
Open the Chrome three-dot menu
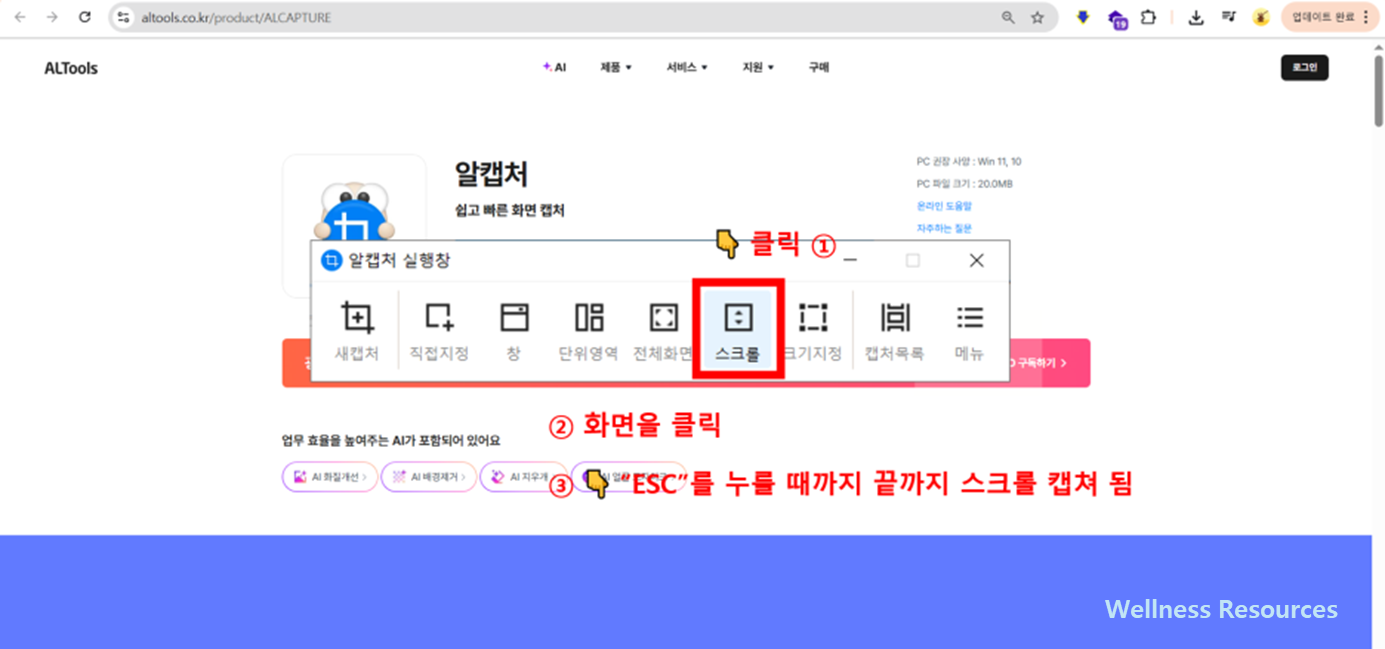point(1366,17)
